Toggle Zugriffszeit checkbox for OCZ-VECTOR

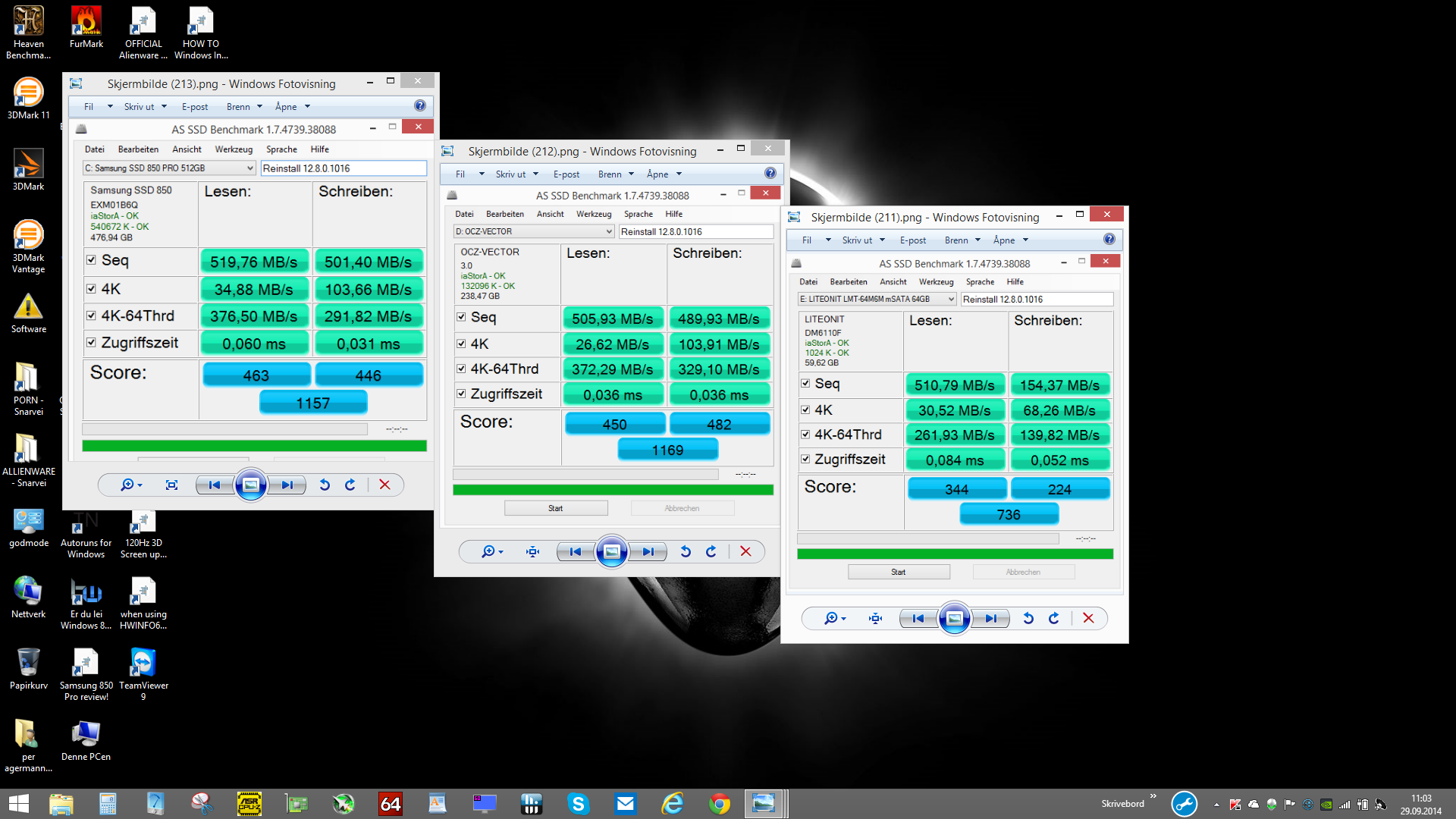click(x=461, y=394)
